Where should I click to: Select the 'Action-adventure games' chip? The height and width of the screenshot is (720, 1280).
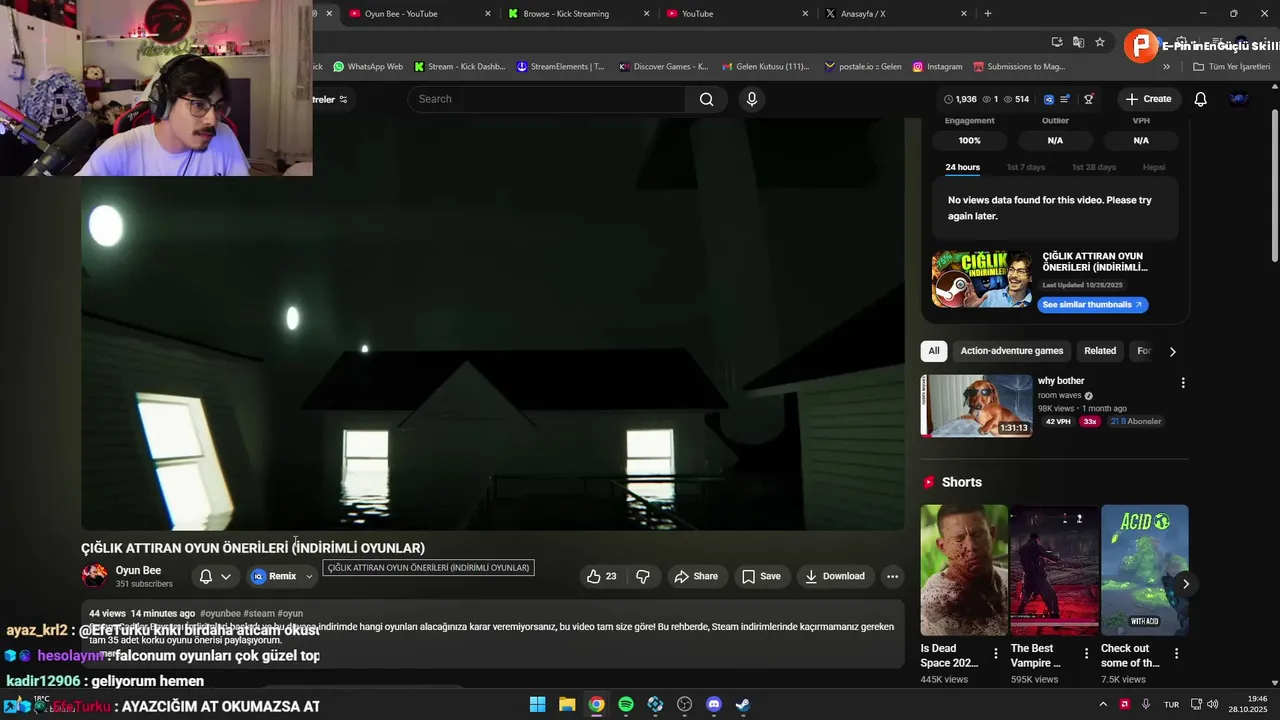[x=1012, y=351]
